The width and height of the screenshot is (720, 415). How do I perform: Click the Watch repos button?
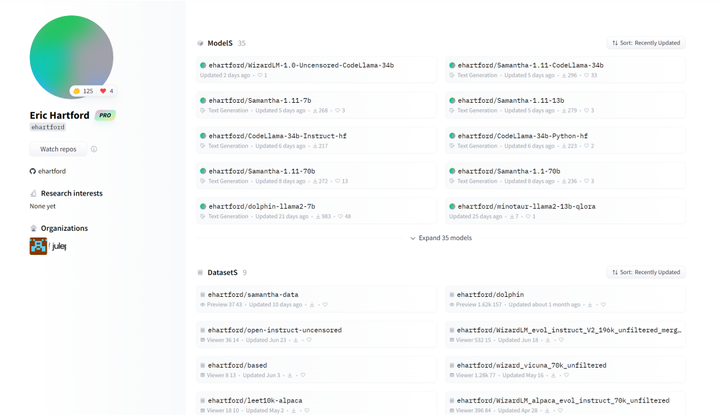click(x=58, y=149)
